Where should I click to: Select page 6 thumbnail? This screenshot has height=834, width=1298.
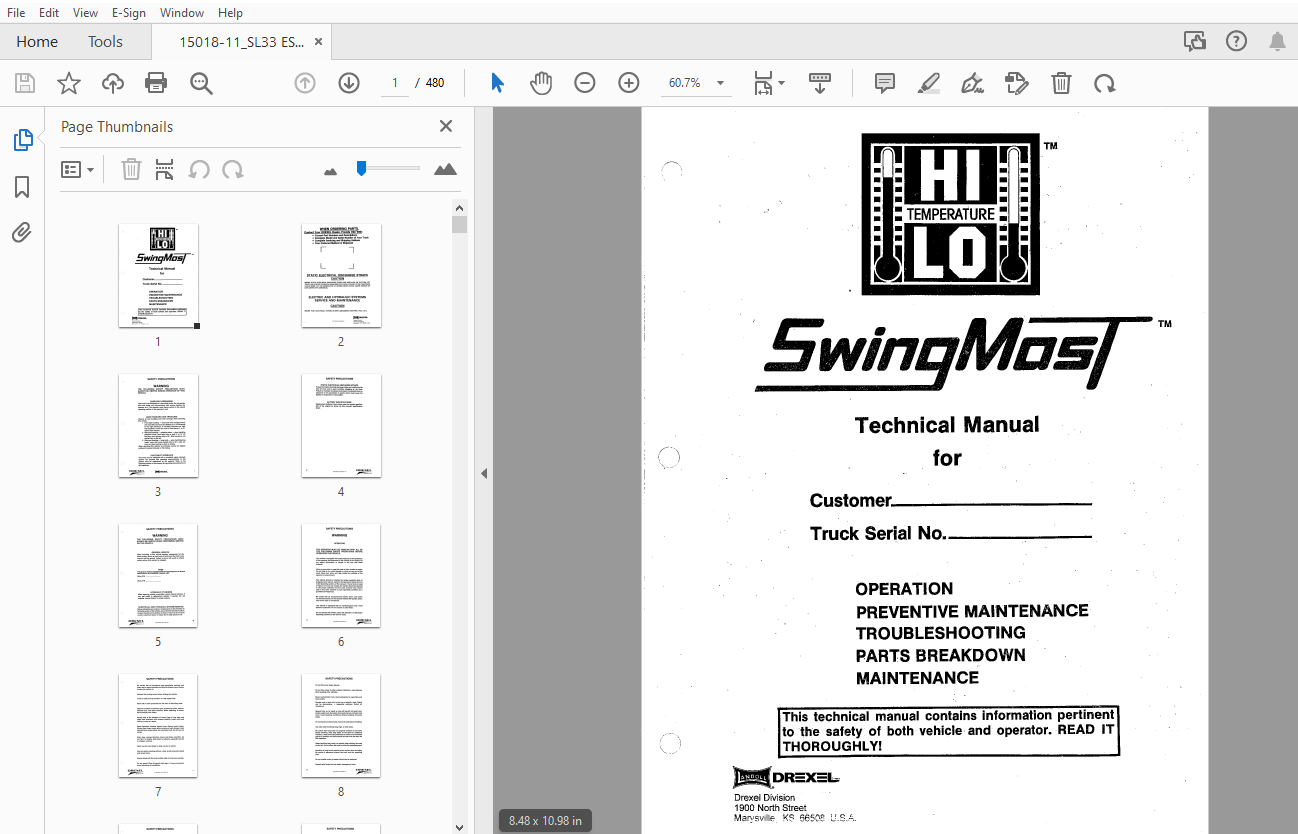(x=341, y=575)
